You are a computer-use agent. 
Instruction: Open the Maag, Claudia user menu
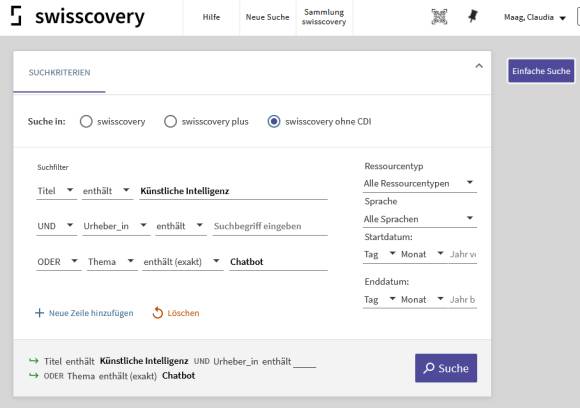pyautogui.click(x=535, y=17)
